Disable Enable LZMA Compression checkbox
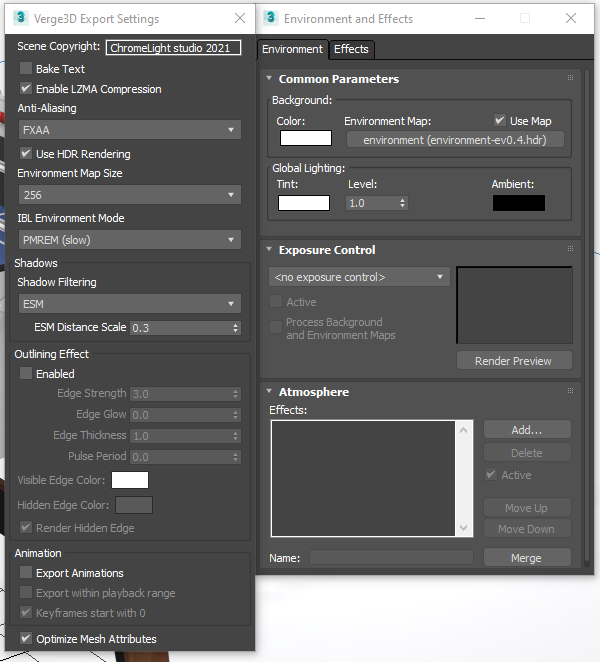The image size is (600, 662). (x=26, y=89)
